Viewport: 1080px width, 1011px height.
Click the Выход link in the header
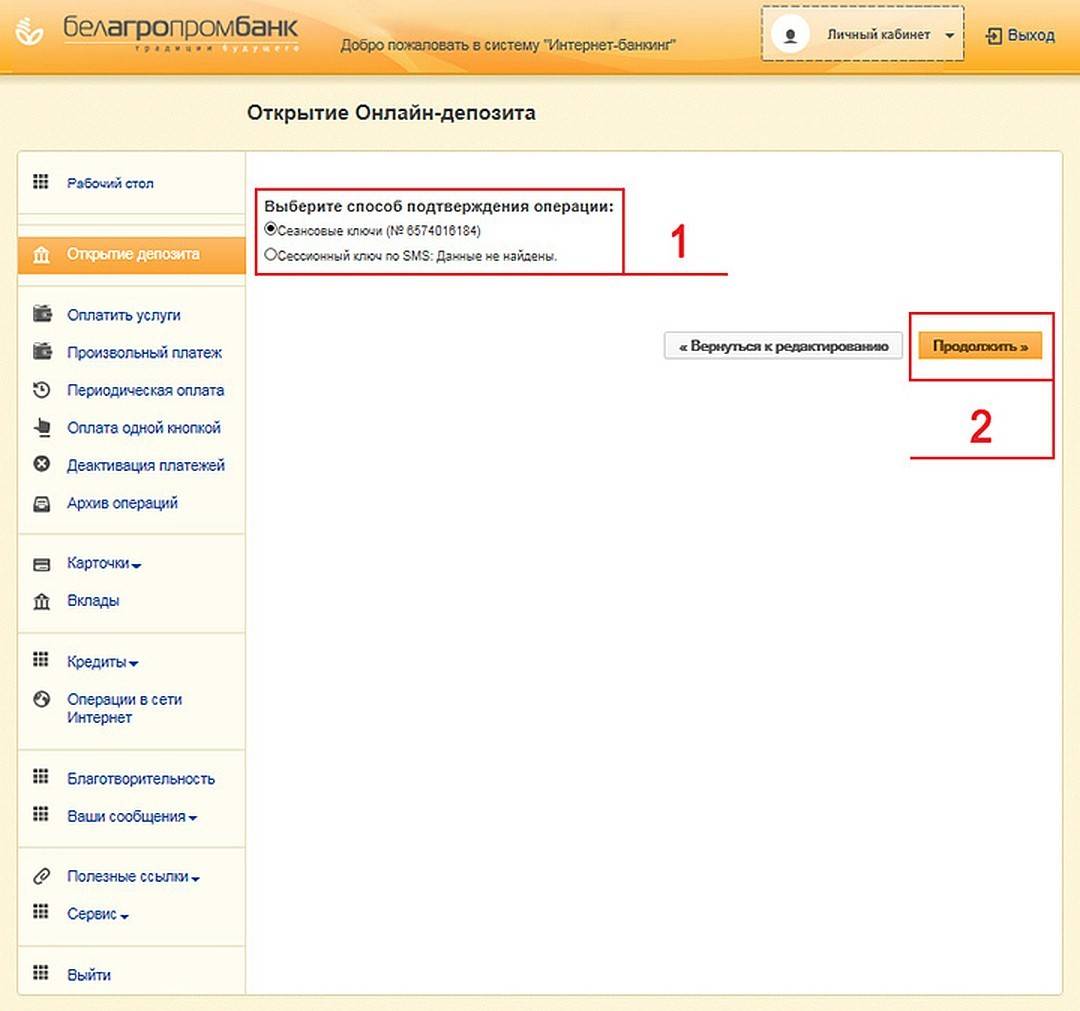coord(1020,35)
